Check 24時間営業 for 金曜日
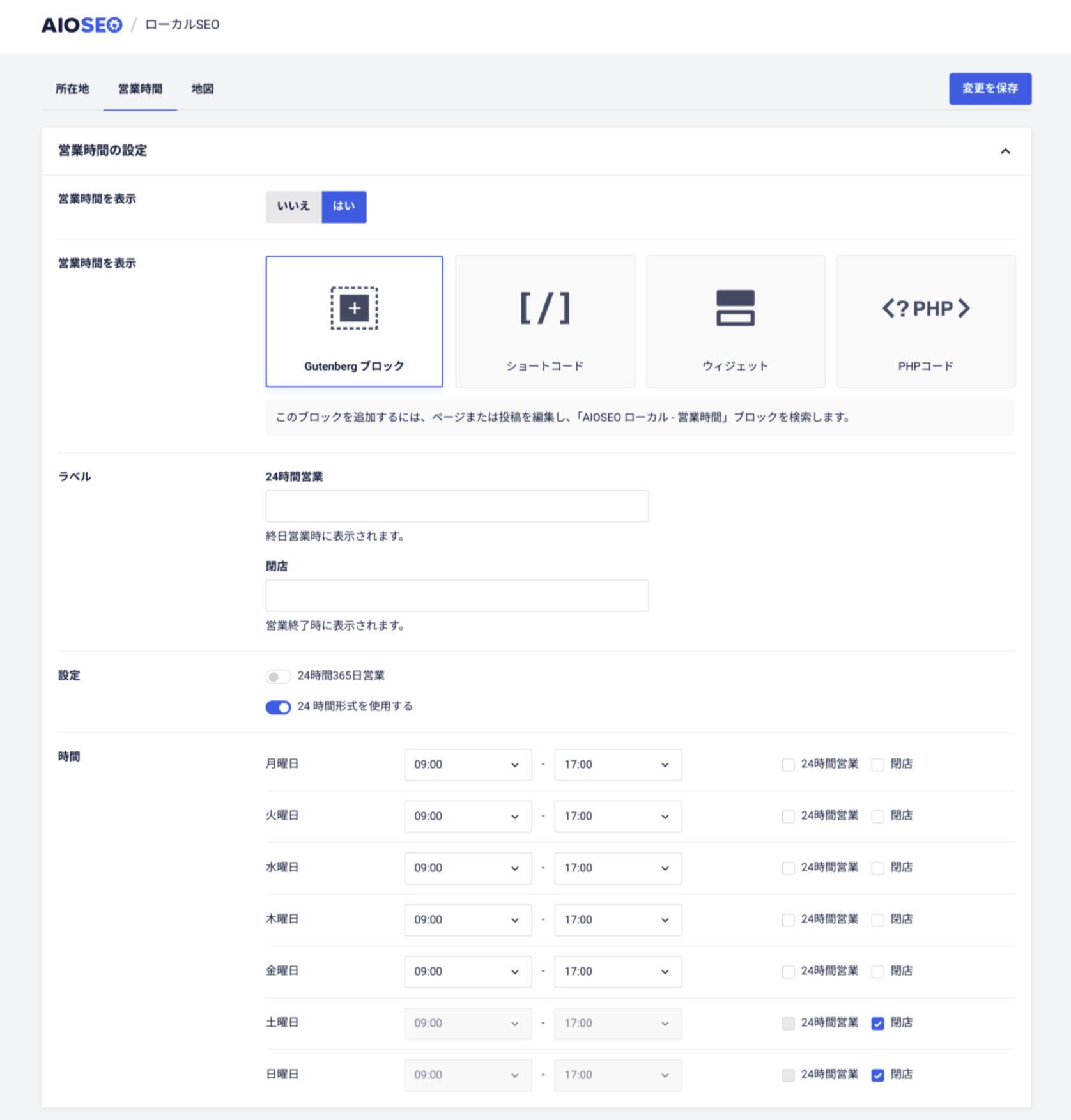Image resolution: width=1071 pixels, height=1120 pixels. coord(789,972)
